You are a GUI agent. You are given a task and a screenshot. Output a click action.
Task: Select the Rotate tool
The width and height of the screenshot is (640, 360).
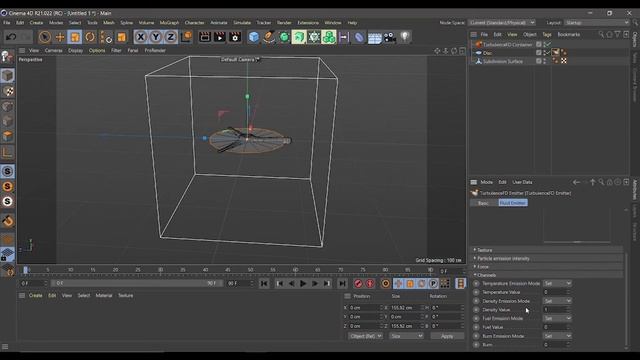(x=90, y=37)
